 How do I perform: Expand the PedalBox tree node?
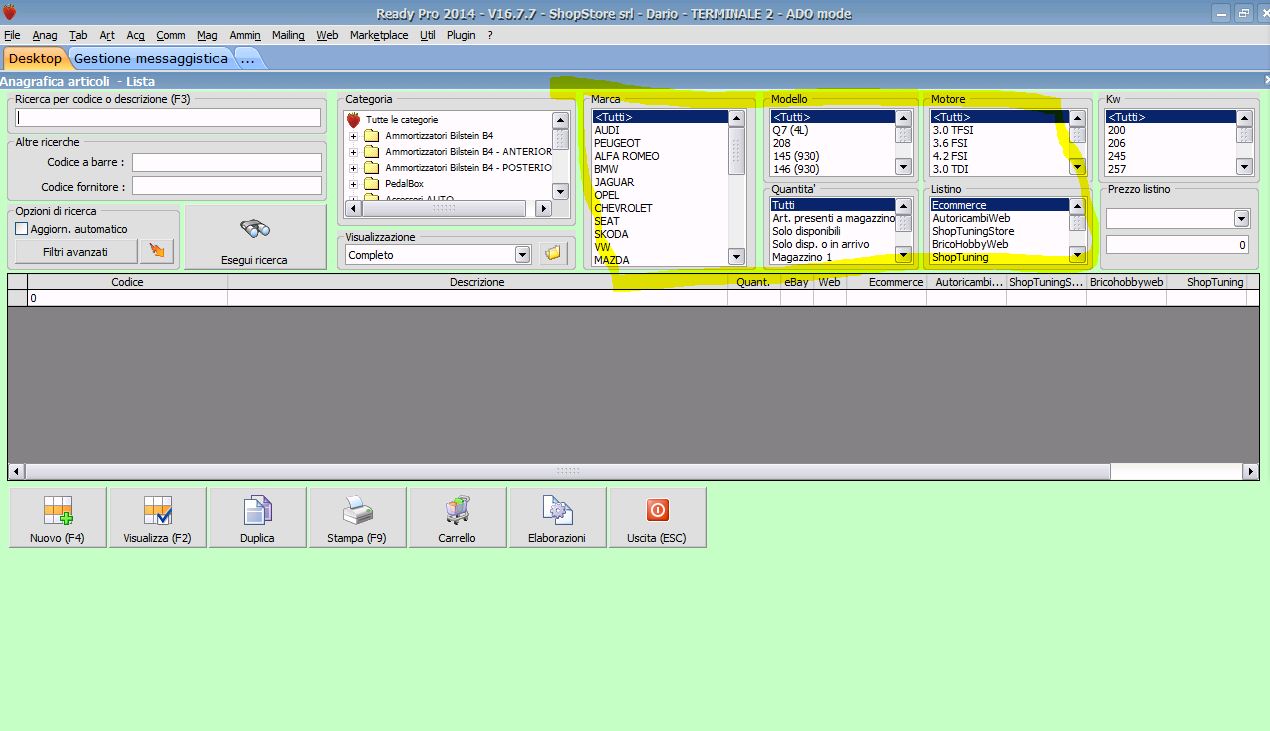[x=353, y=184]
